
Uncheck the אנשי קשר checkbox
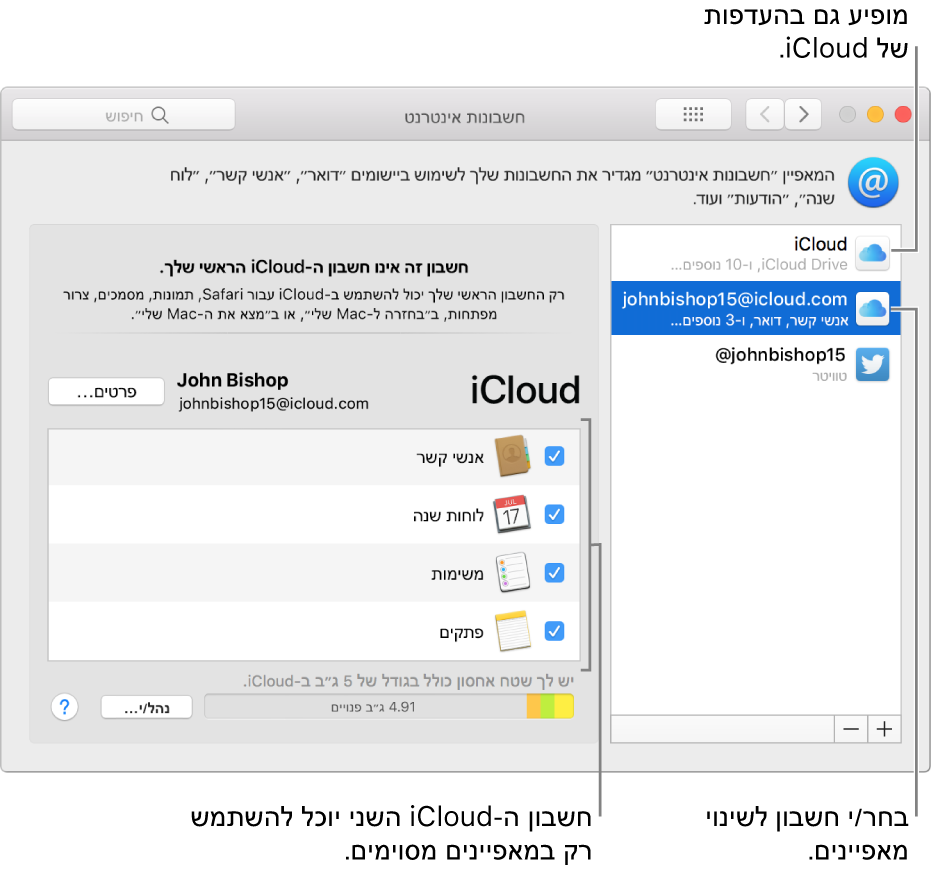555,456
